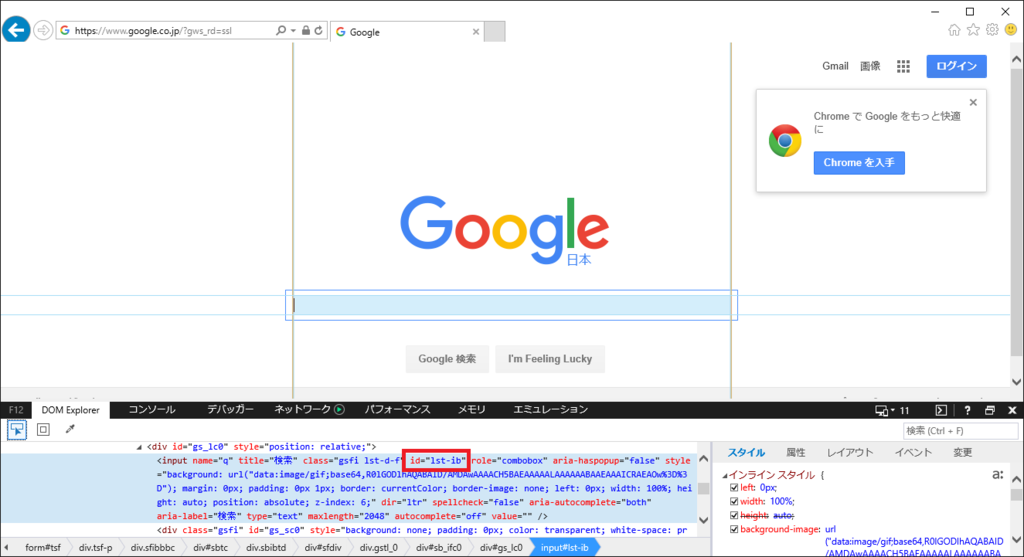The image size is (1024, 557).
Task: Switch to the エミュレーション tab
Action: [550, 409]
